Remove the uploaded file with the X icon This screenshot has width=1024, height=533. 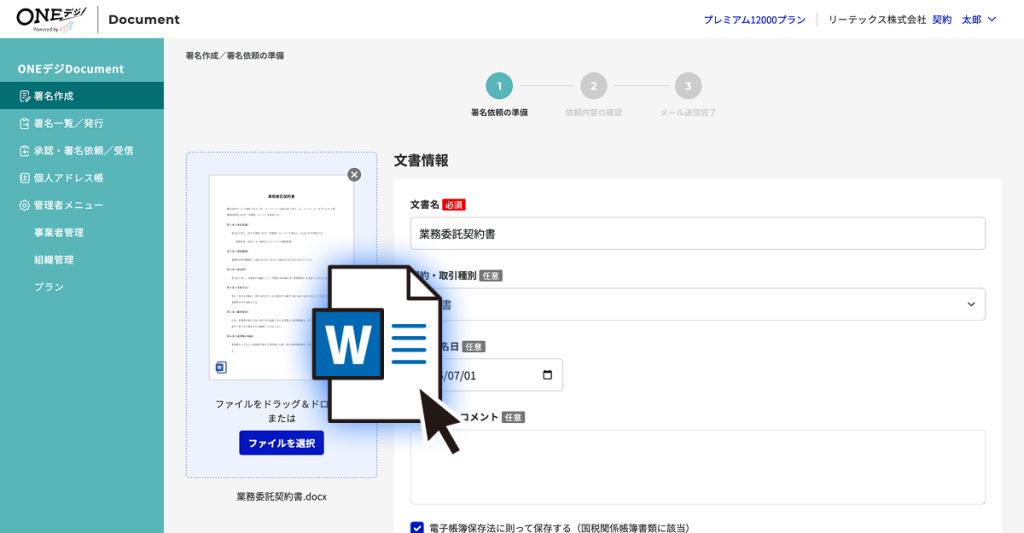354,174
